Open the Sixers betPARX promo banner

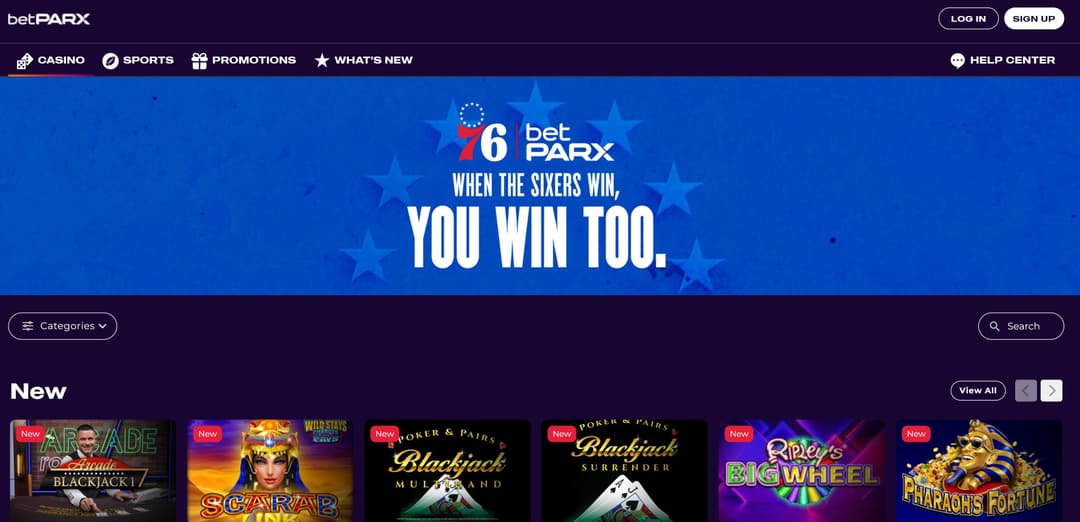[540, 186]
